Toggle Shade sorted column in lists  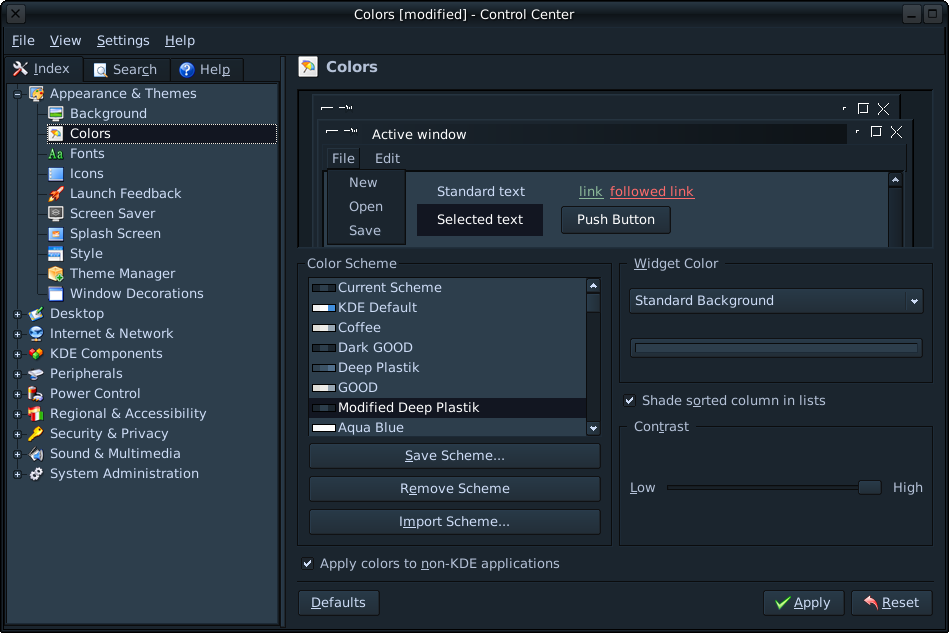pos(629,401)
